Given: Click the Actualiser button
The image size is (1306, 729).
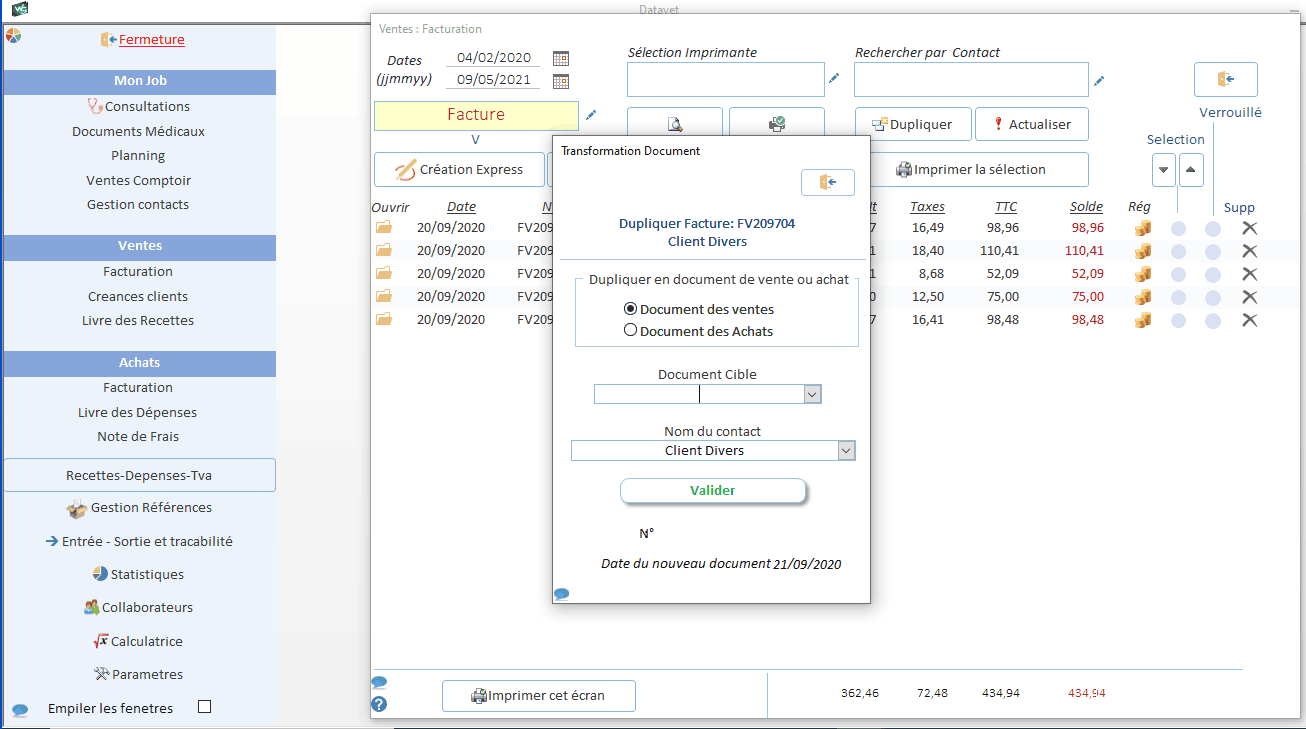Looking at the screenshot, I should pos(1031,124).
